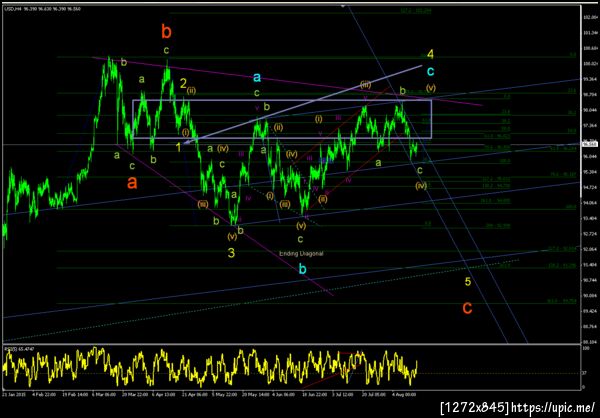The height and width of the screenshot is (418, 600).
Task: Click the '21 Jan 2015' date on time axis
Action: pos(13,393)
